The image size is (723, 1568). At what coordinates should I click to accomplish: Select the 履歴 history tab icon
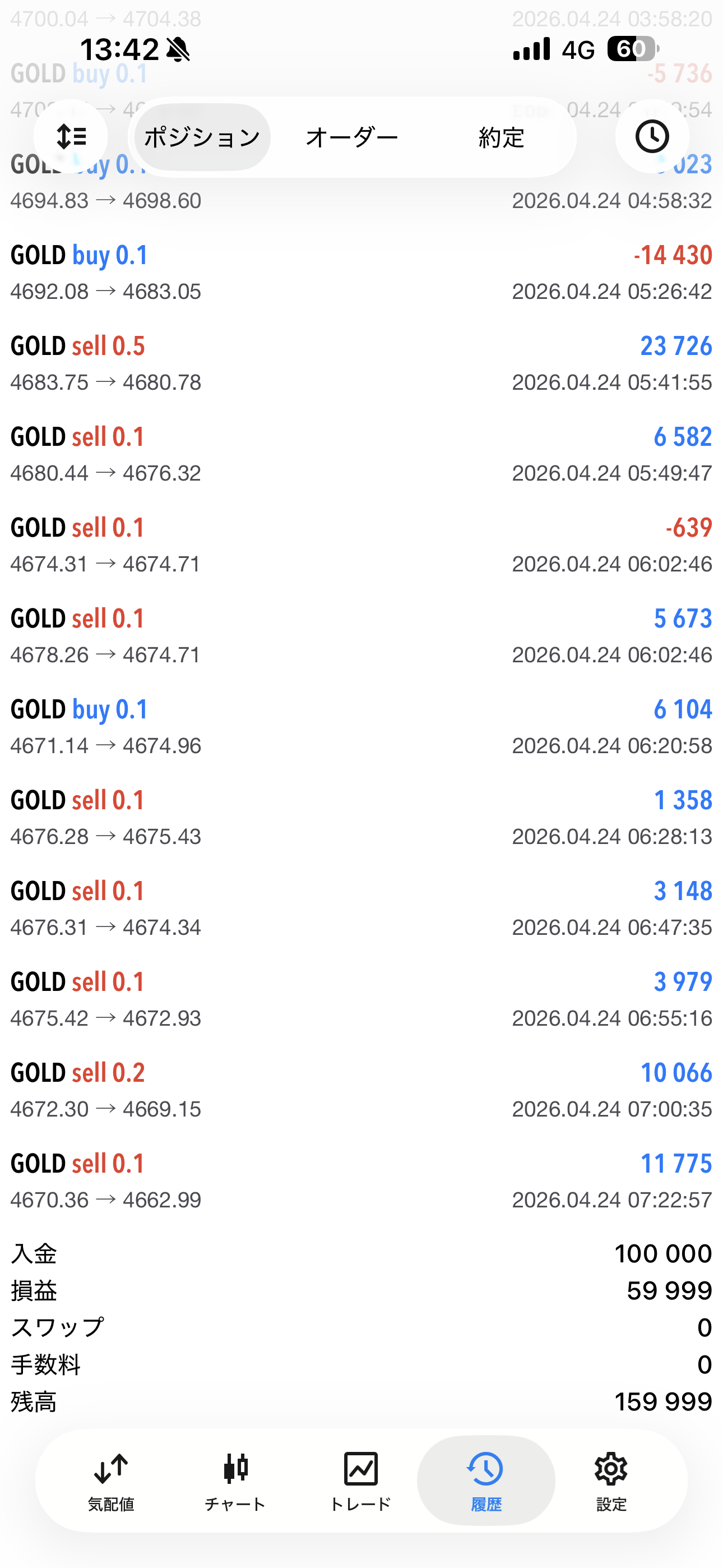(486, 1481)
